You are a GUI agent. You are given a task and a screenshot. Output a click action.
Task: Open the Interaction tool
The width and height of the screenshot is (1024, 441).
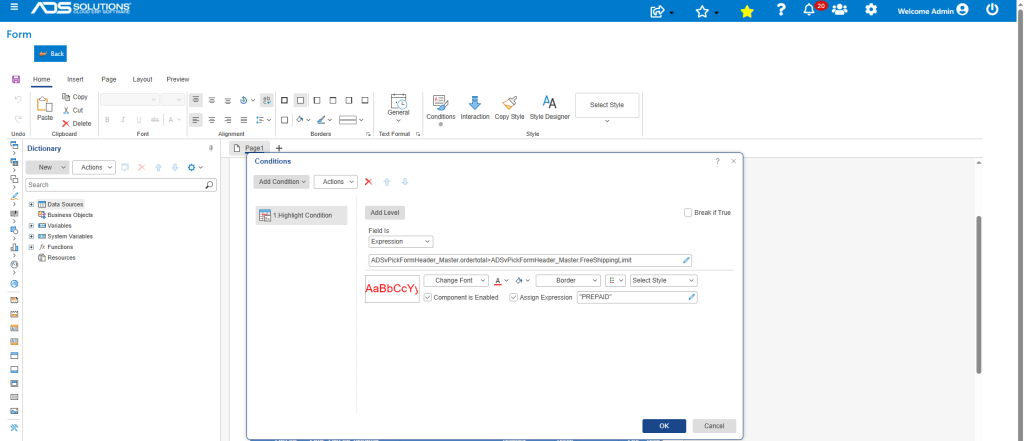pos(475,108)
